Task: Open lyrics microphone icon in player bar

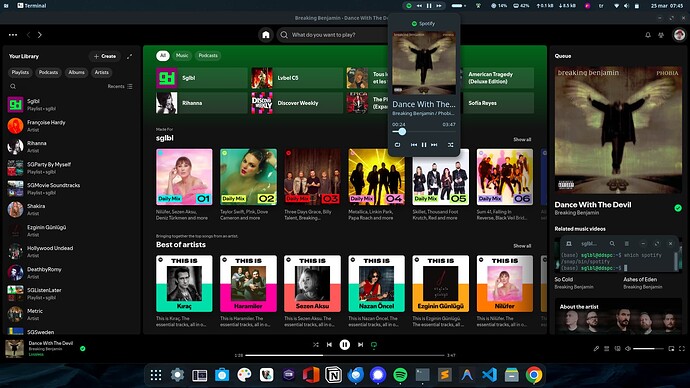Action: point(596,348)
